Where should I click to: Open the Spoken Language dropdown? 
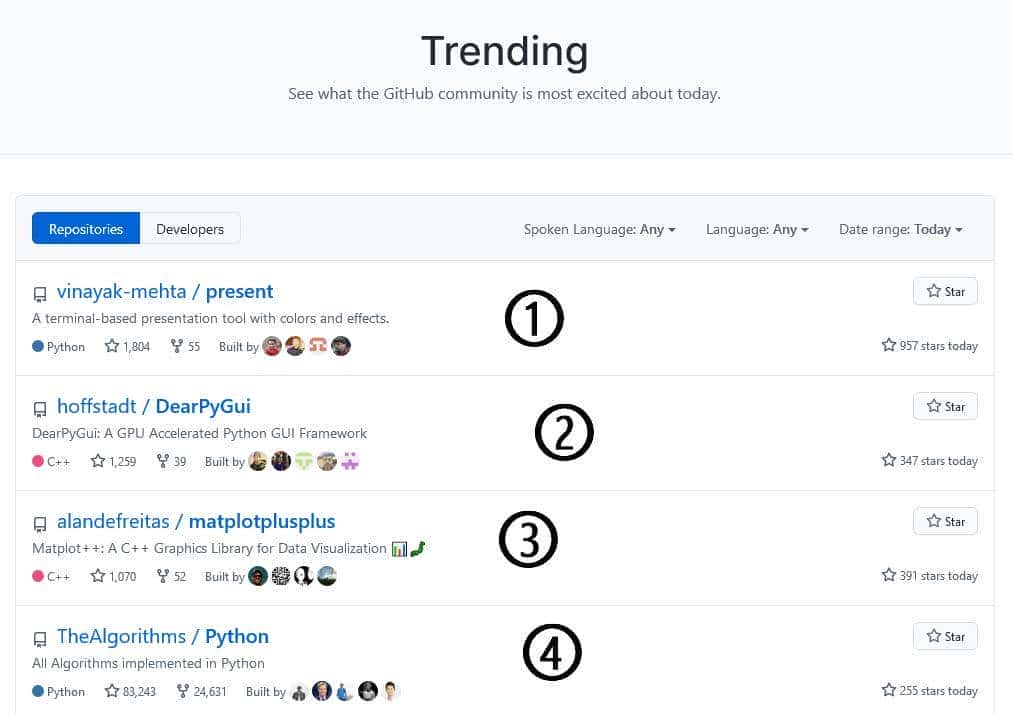click(599, 229)
